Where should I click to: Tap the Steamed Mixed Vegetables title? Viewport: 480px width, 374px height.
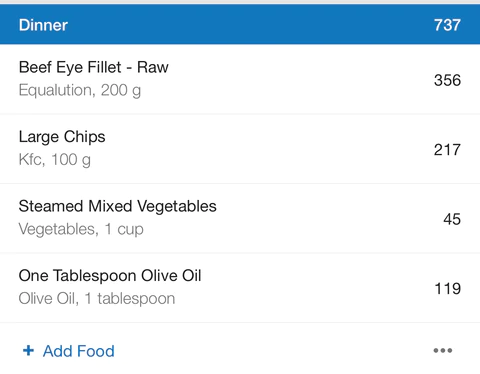pyautogui.click(x=118, y=206)
